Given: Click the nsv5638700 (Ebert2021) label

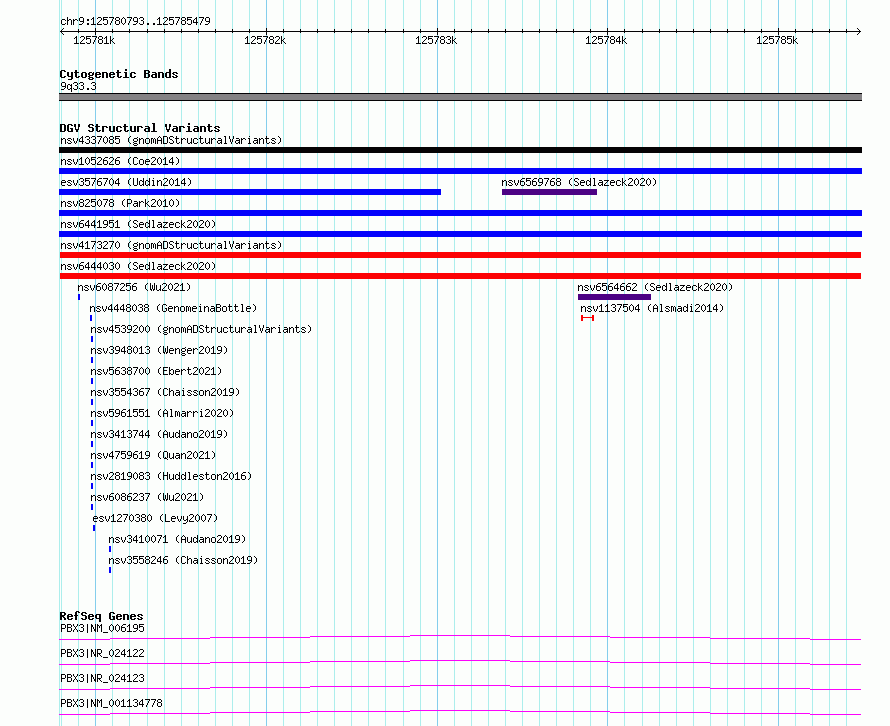Looking at the screenshot, I should pyautogui.click(x=156, y=371).
